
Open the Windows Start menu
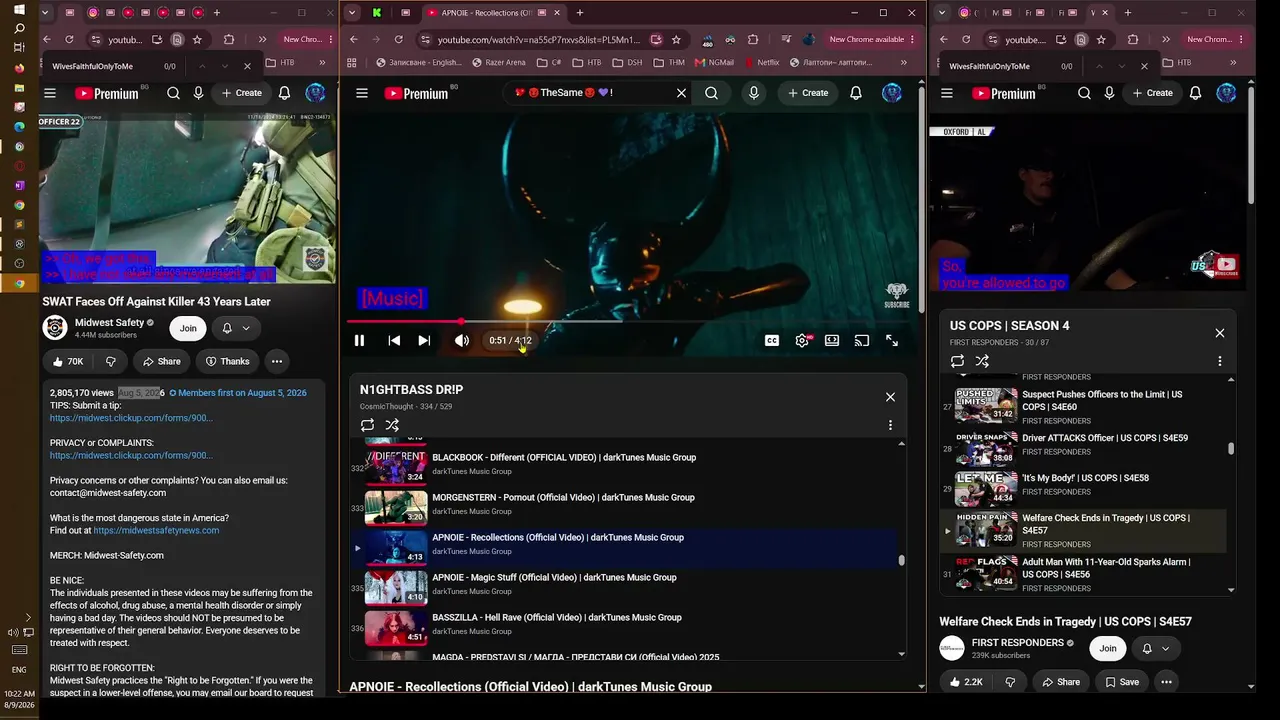coord(19,11)
